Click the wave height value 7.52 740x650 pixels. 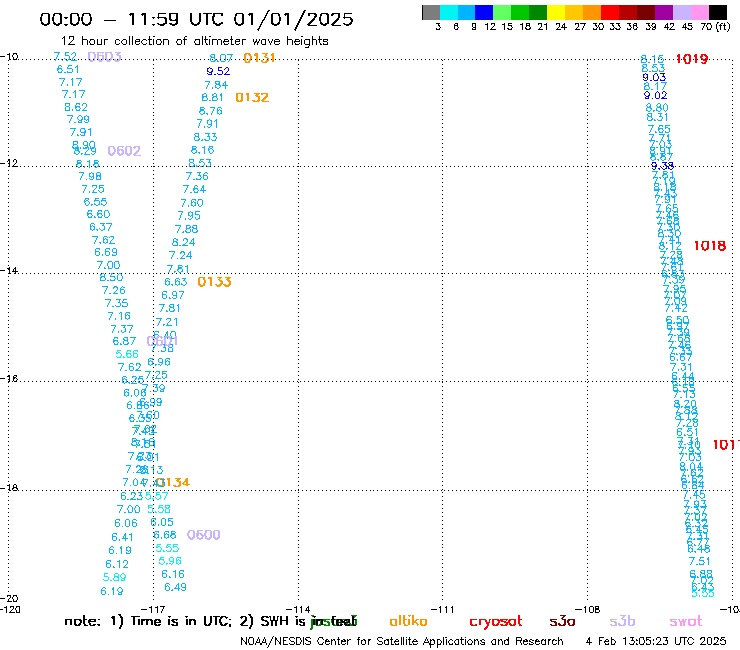[x=65, y=57]
